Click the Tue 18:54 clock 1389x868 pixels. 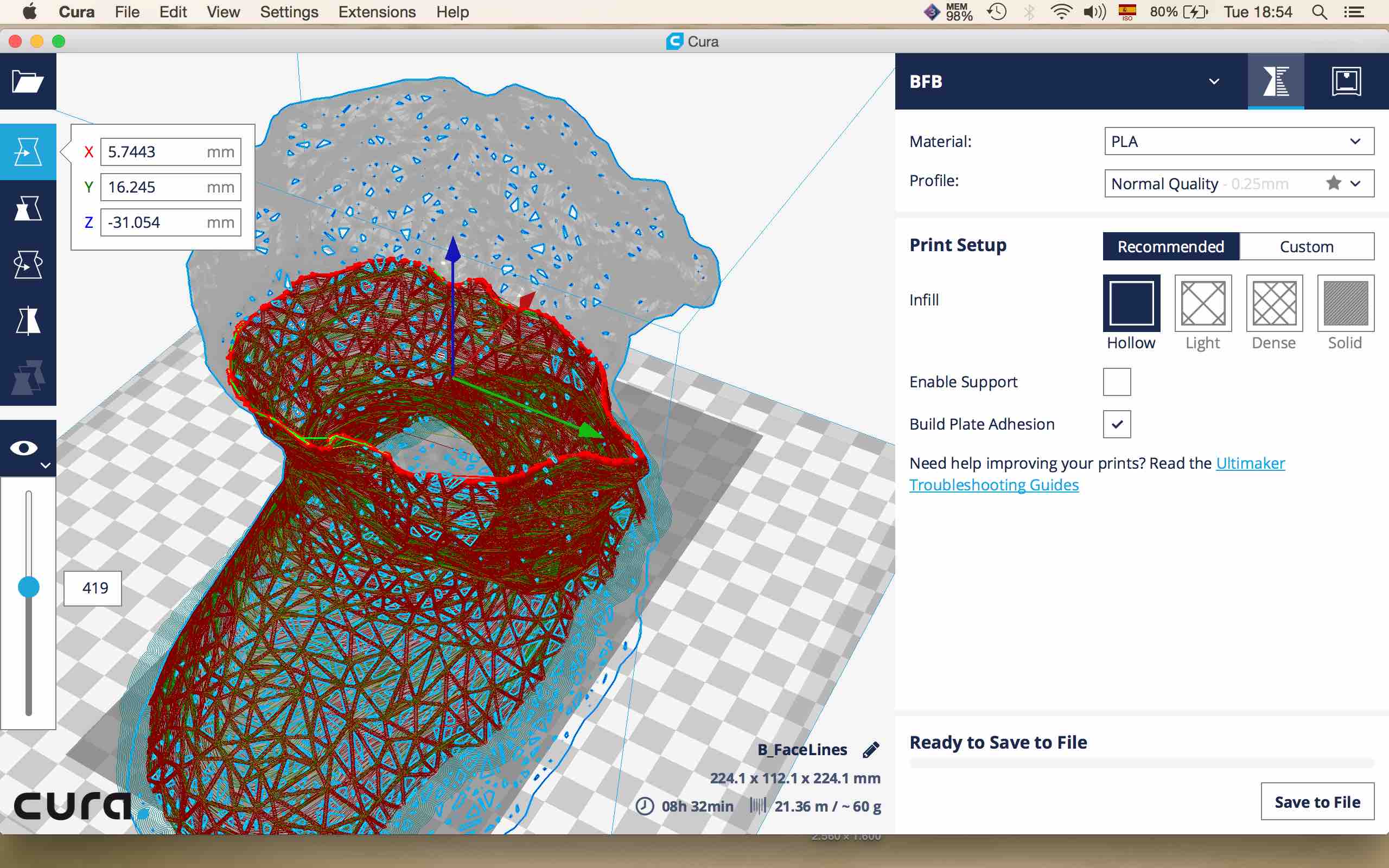(1258, 12)
